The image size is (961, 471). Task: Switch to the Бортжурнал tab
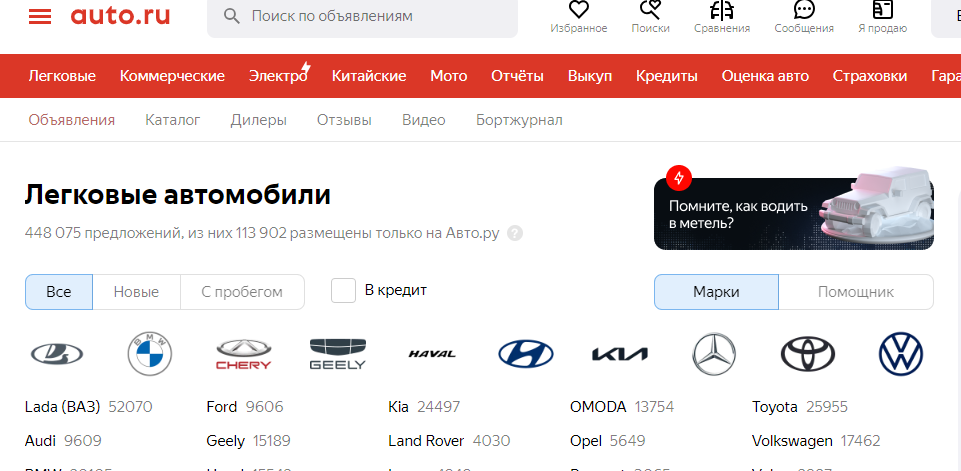point(519,120)
